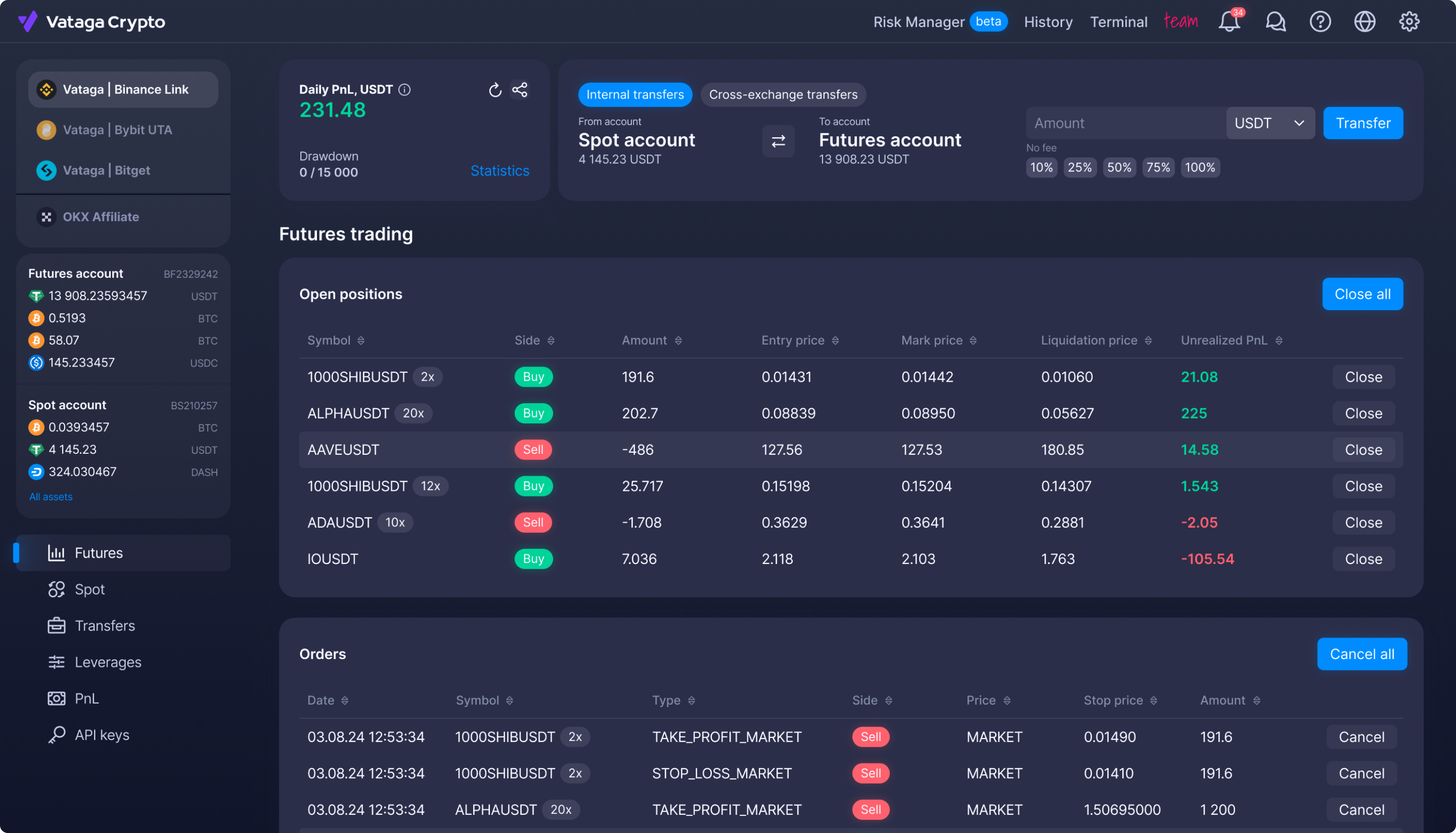Viewport: 1456px width, 833px height.
Task: Open the notifications bell icon
Action: [1229, 22]
